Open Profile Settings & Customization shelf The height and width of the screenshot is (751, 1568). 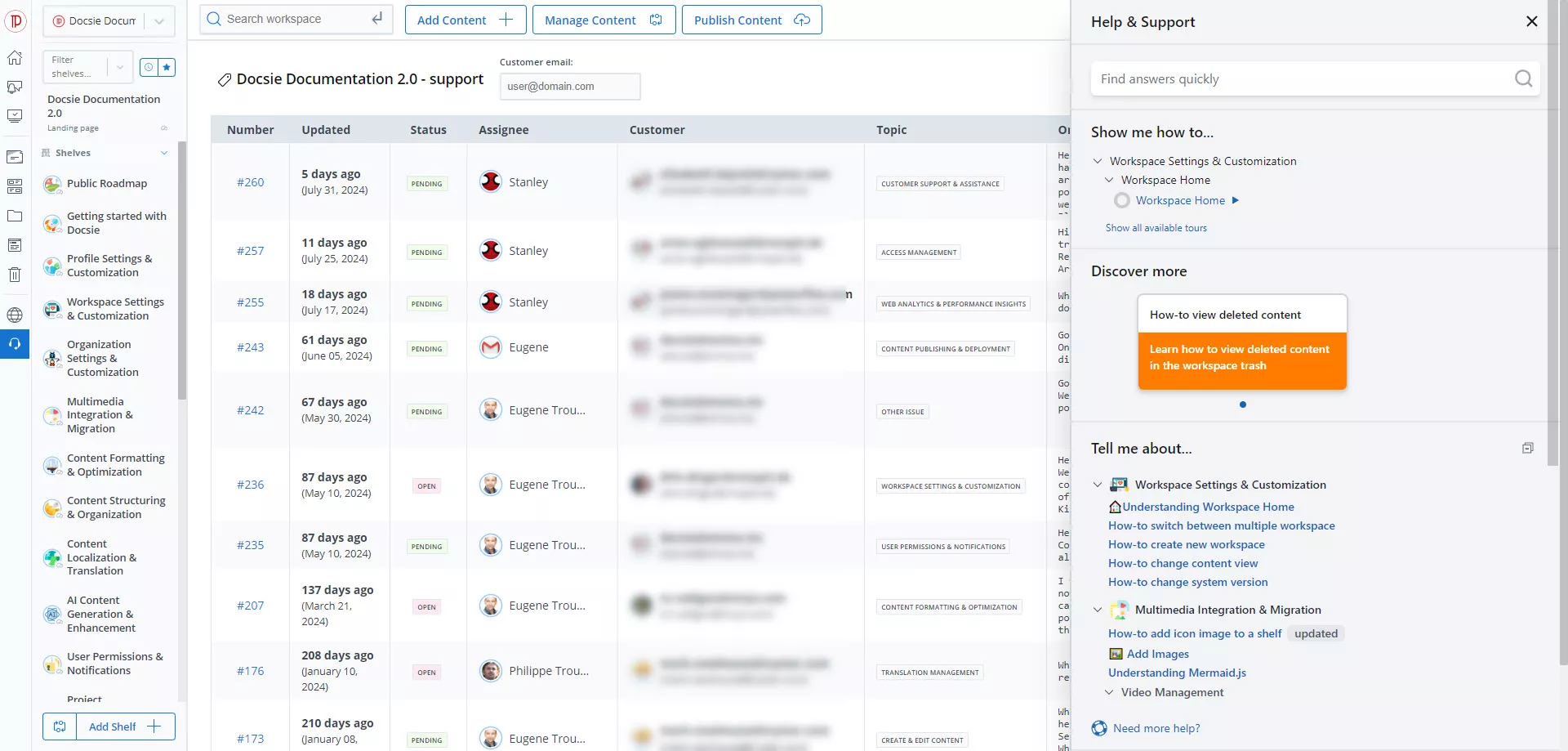(x=109, y=266)
